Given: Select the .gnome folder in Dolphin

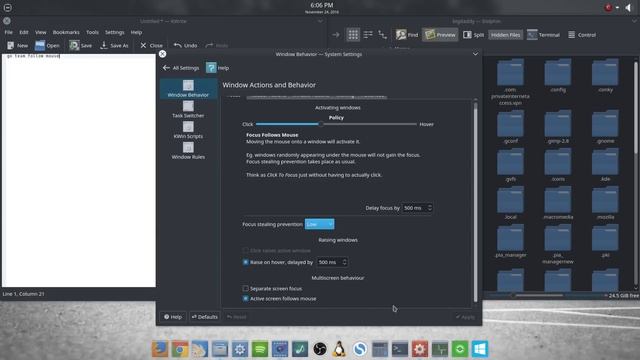Looking at the screenshot, I should click(605, 127).
